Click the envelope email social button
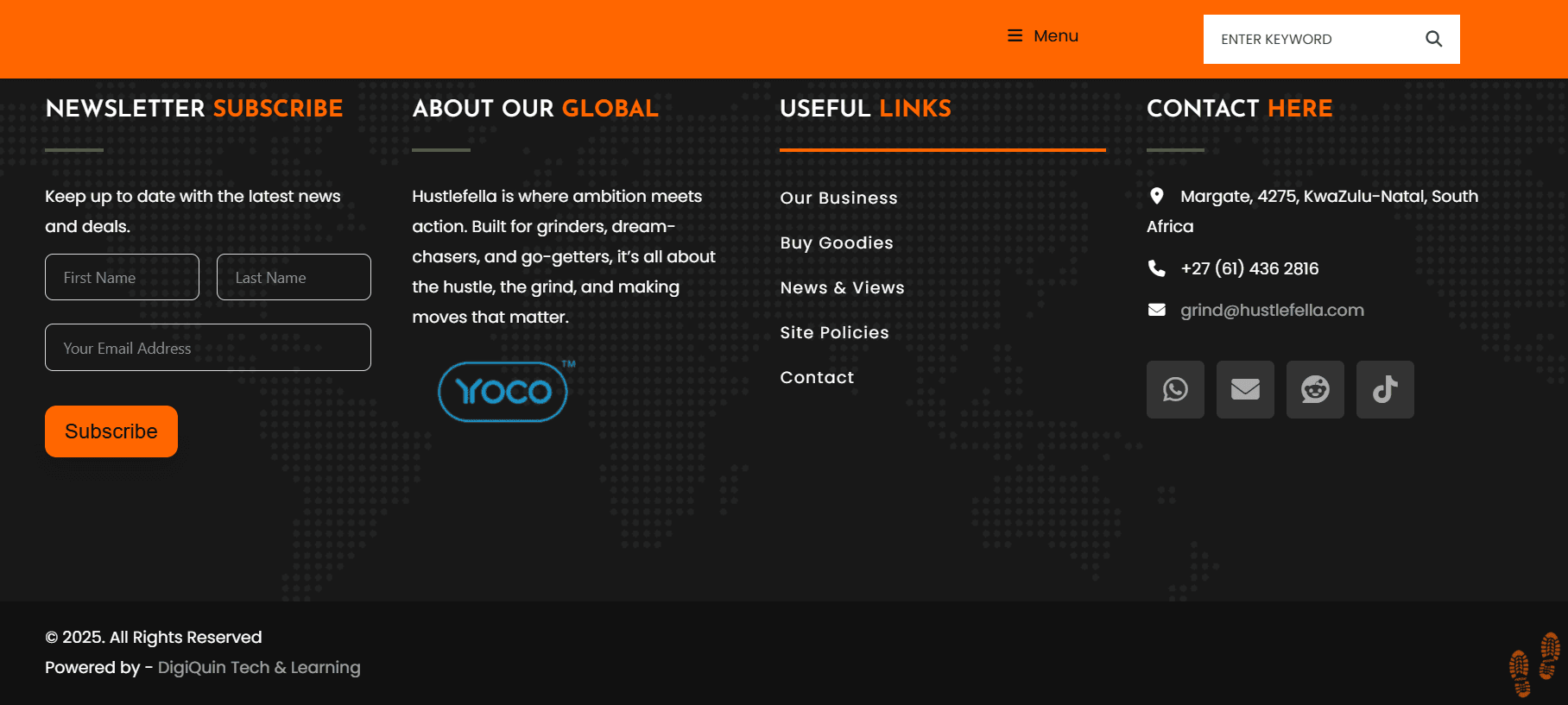Viewport: 1568px width, 705px height. 1245,389
